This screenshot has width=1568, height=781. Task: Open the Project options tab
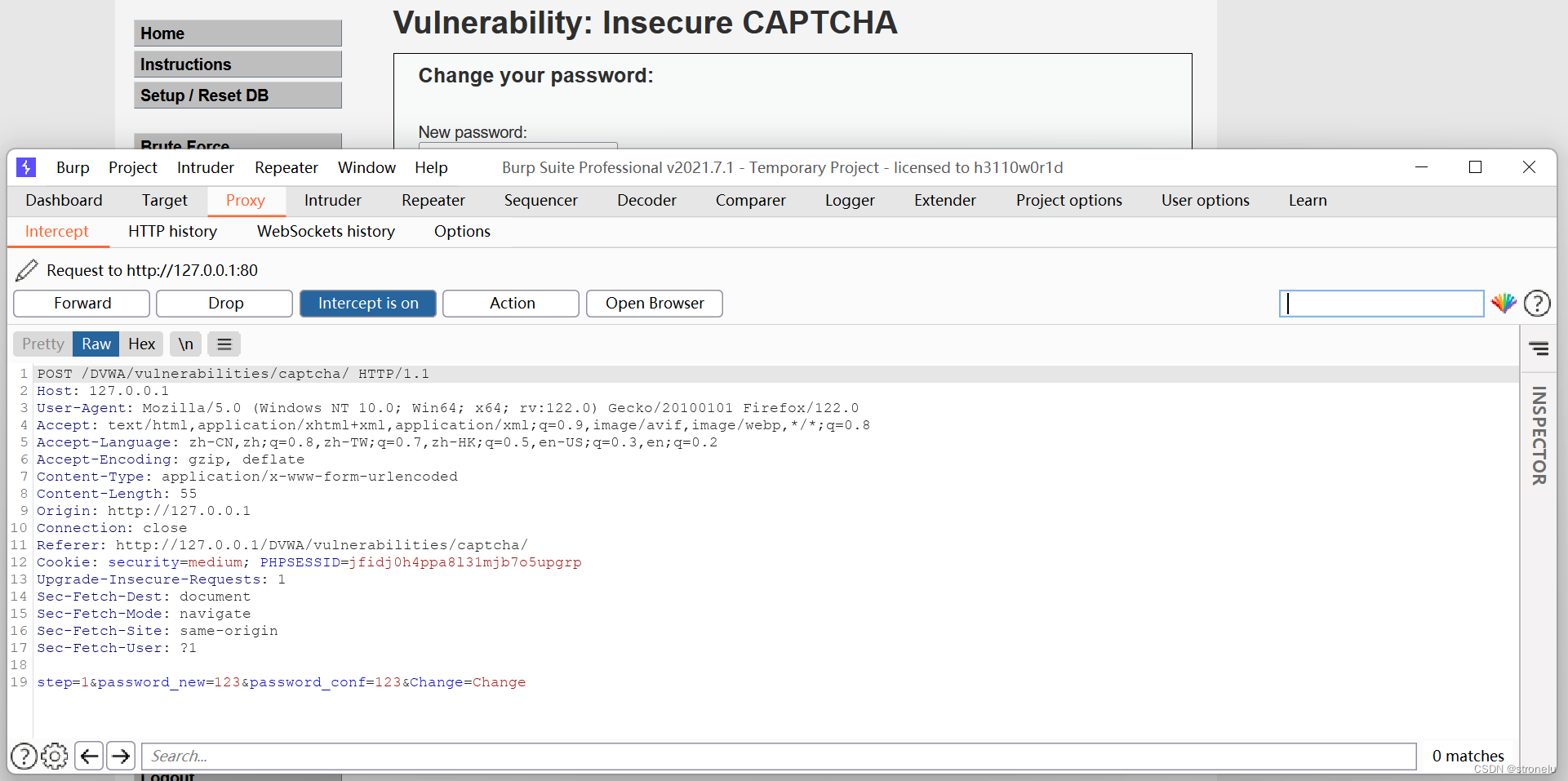(x=1069, y=201)
